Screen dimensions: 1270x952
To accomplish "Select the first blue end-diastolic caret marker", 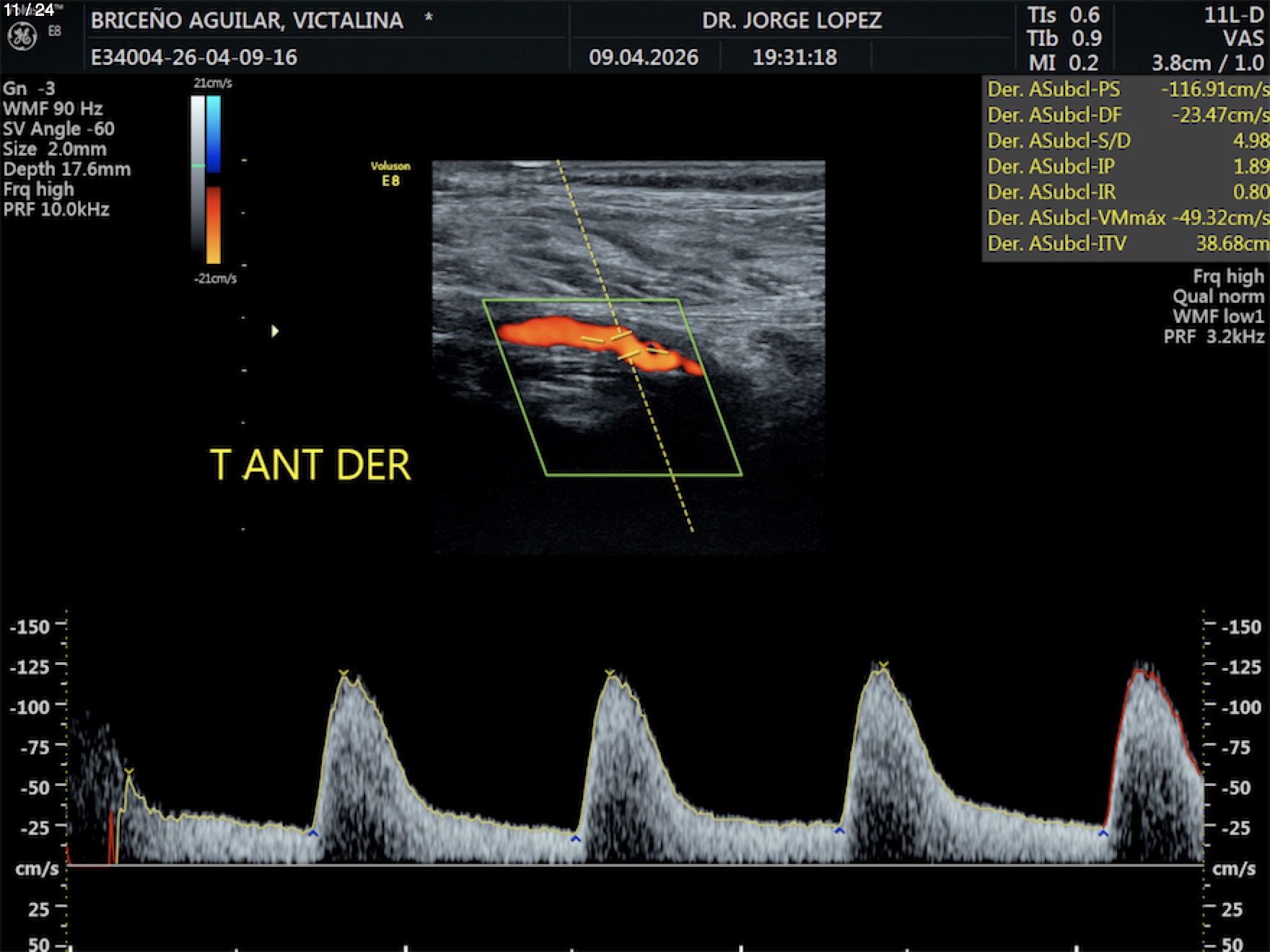I will [312, 834].
